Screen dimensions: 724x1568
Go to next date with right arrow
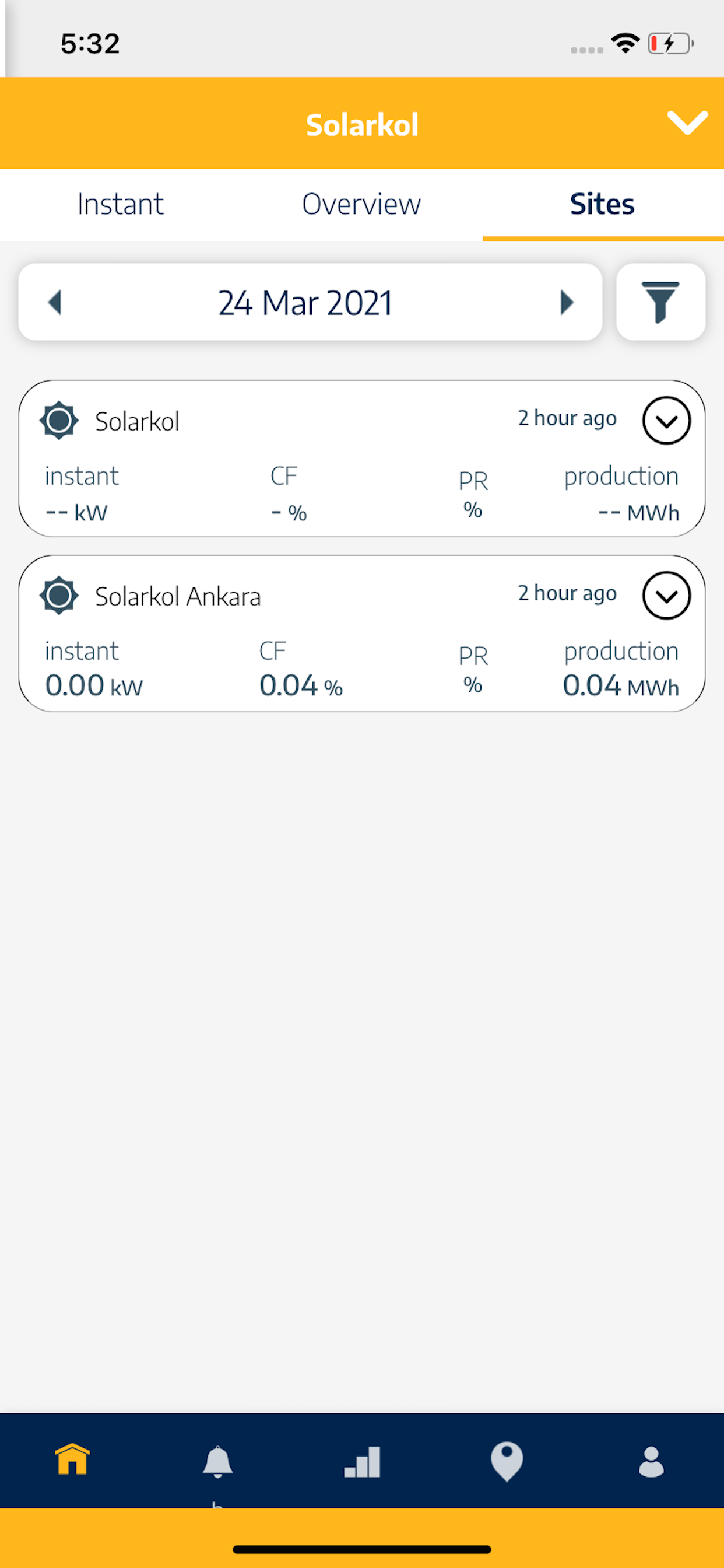(x=567, y=302)
